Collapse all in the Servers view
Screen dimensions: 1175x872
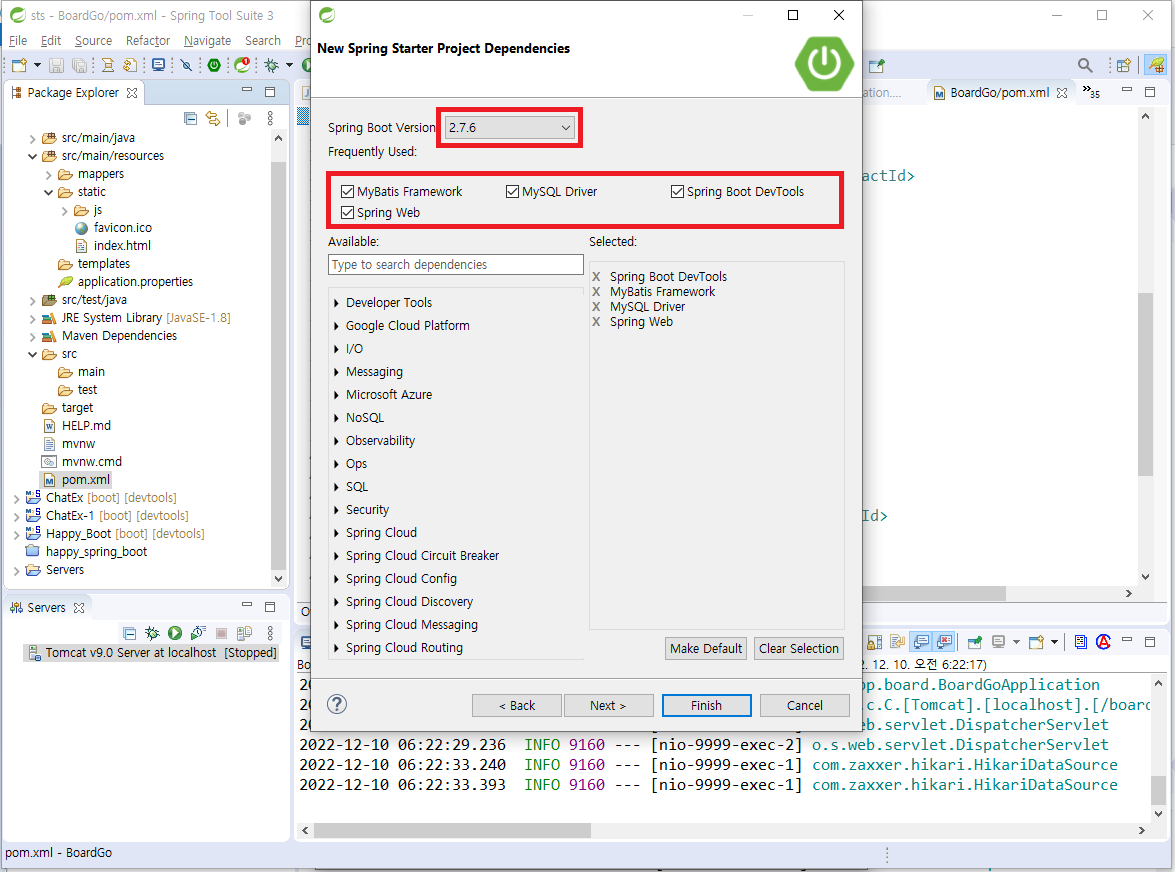[x=130, y=633]
